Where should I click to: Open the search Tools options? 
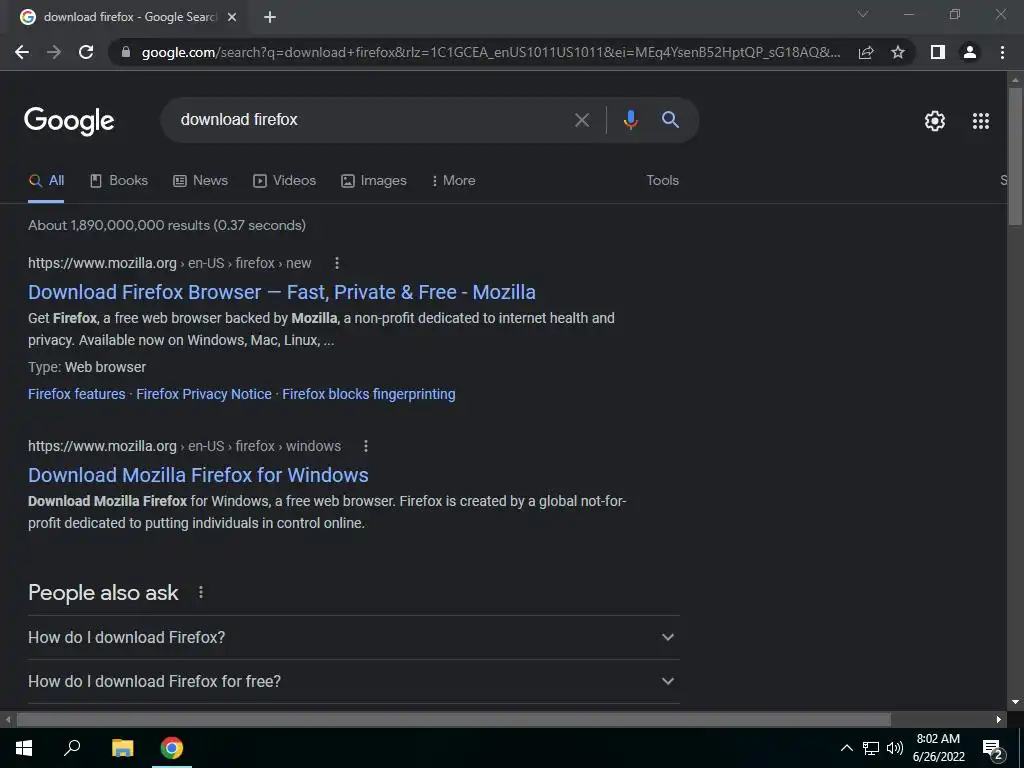(662, 181)
